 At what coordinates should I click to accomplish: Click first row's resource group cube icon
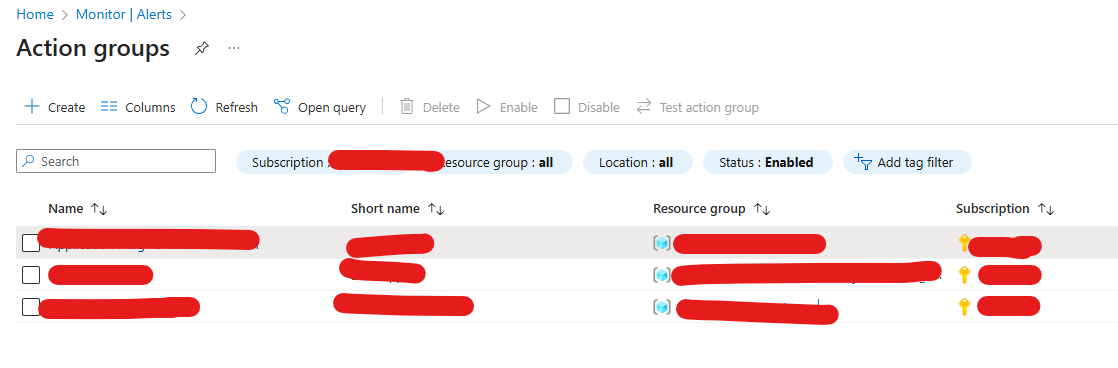click(662, 243)
